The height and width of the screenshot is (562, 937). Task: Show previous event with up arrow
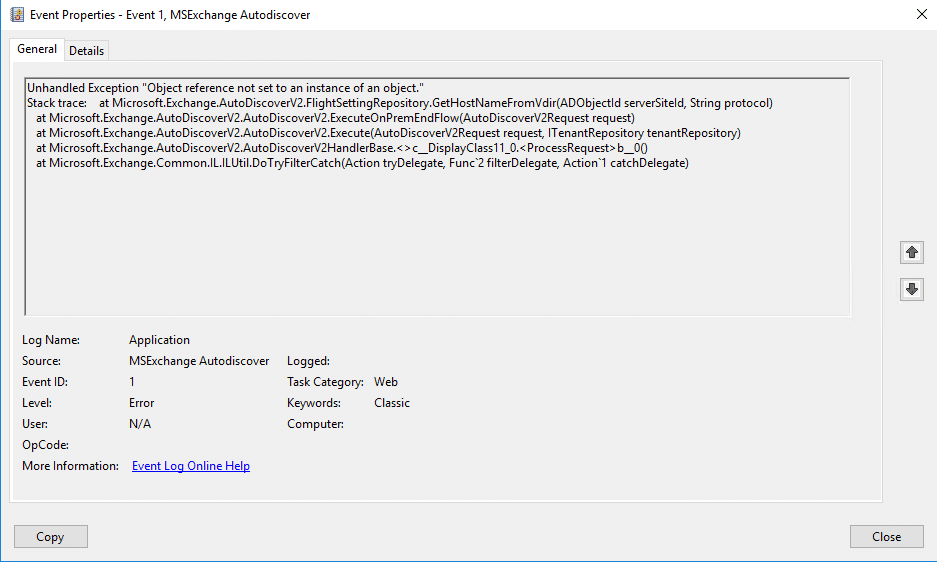911,252
